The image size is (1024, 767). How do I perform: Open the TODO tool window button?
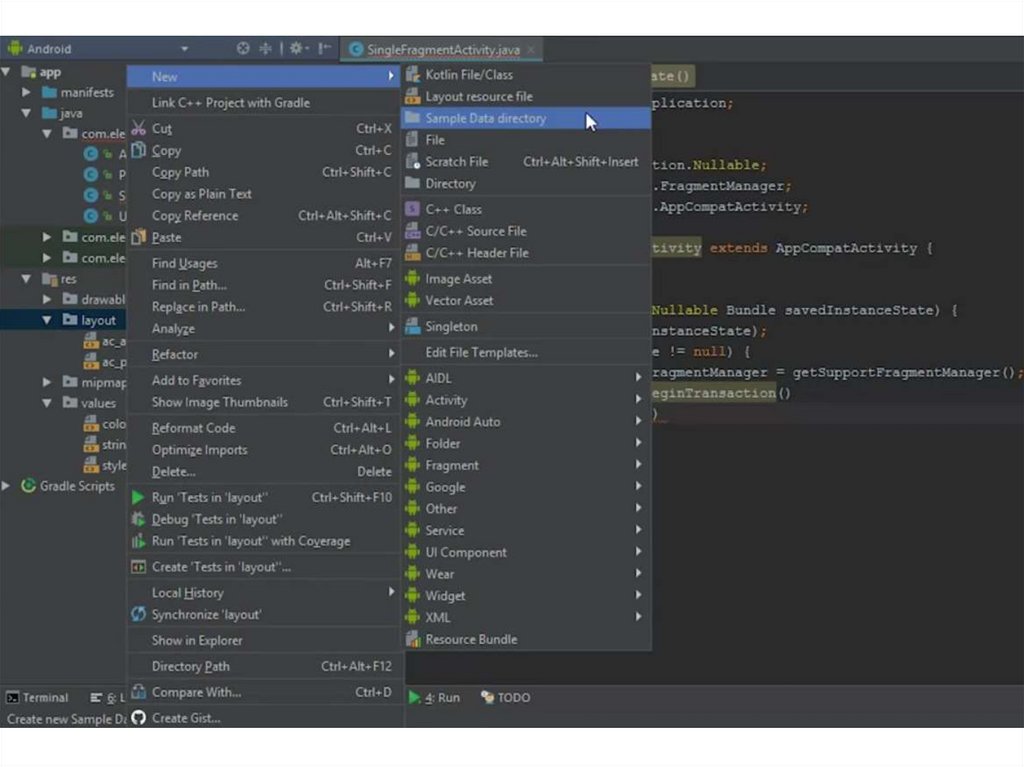[x=506, y=698]
